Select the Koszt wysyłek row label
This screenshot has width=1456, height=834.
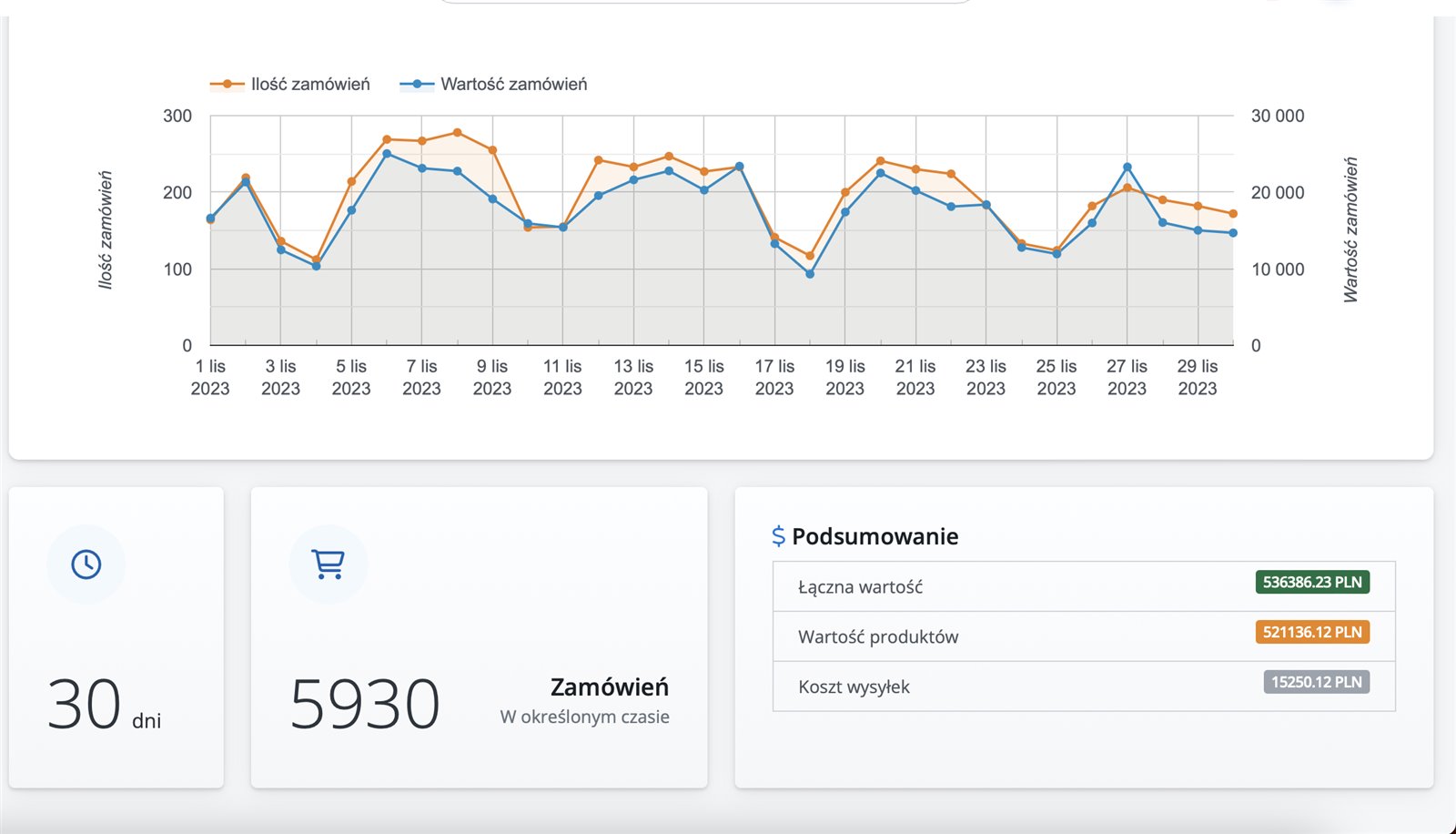click(854, 687)
